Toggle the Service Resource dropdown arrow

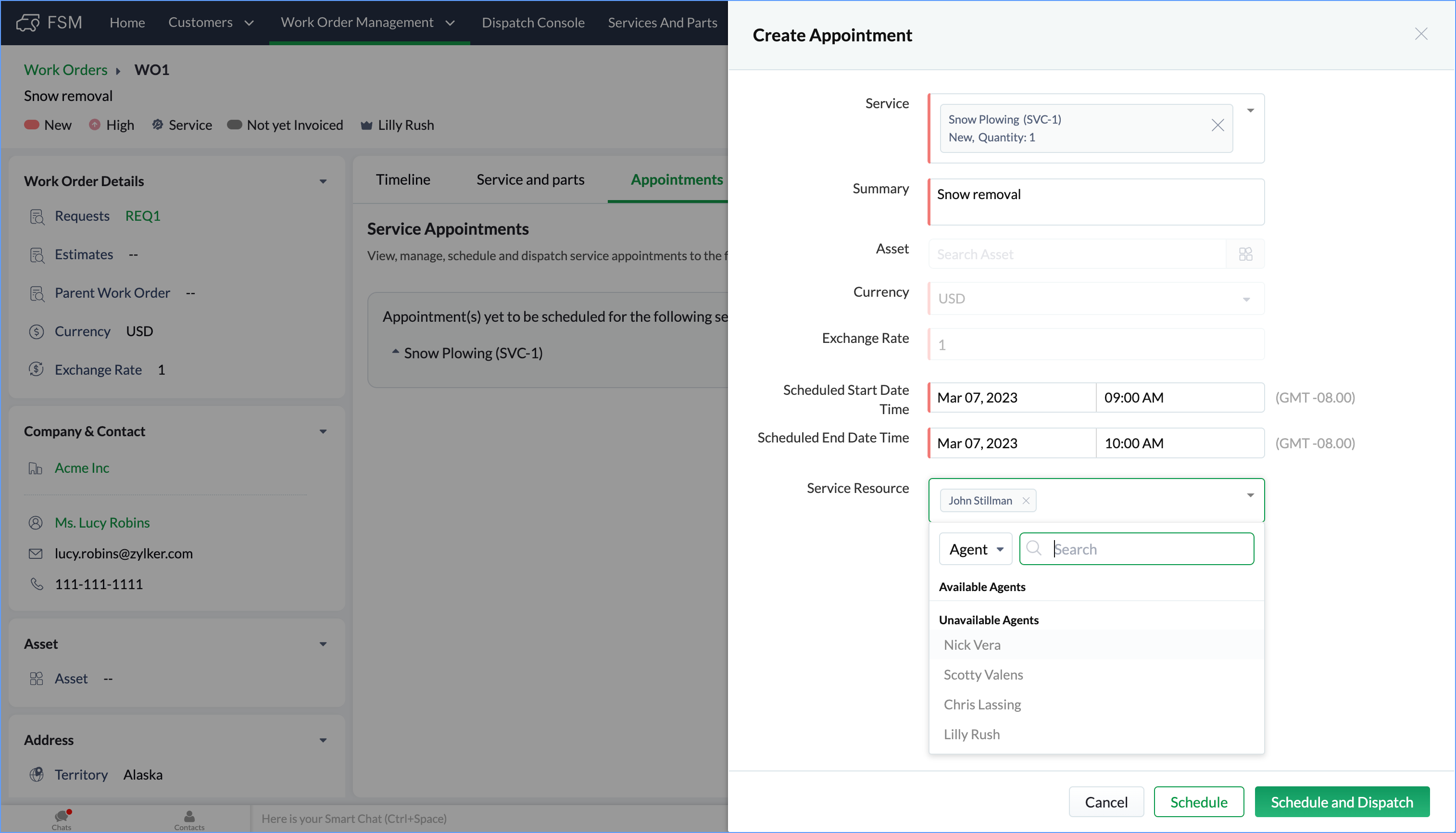(1250, 495)
